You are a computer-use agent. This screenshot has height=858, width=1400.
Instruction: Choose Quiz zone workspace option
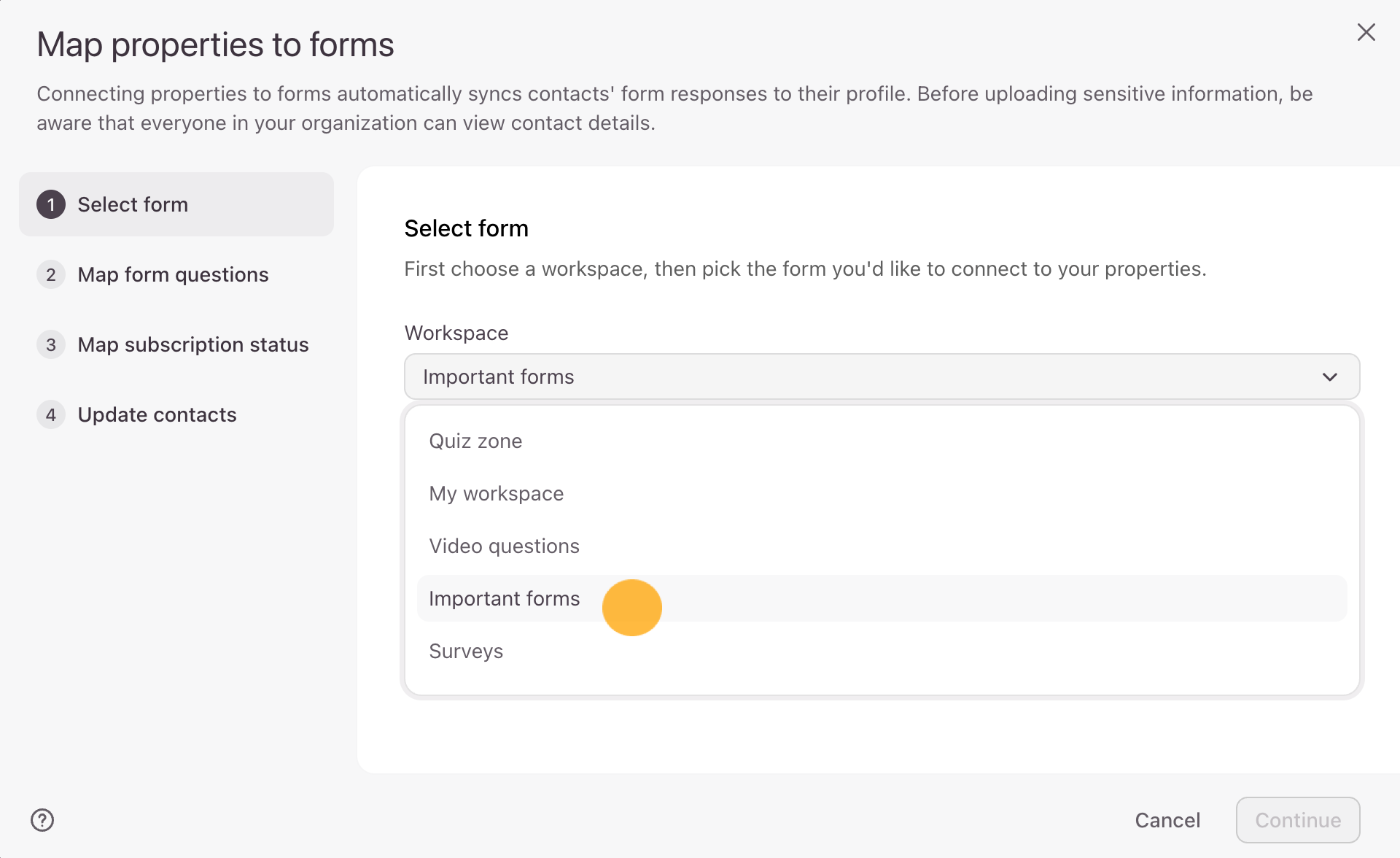(x=475, y=441)
